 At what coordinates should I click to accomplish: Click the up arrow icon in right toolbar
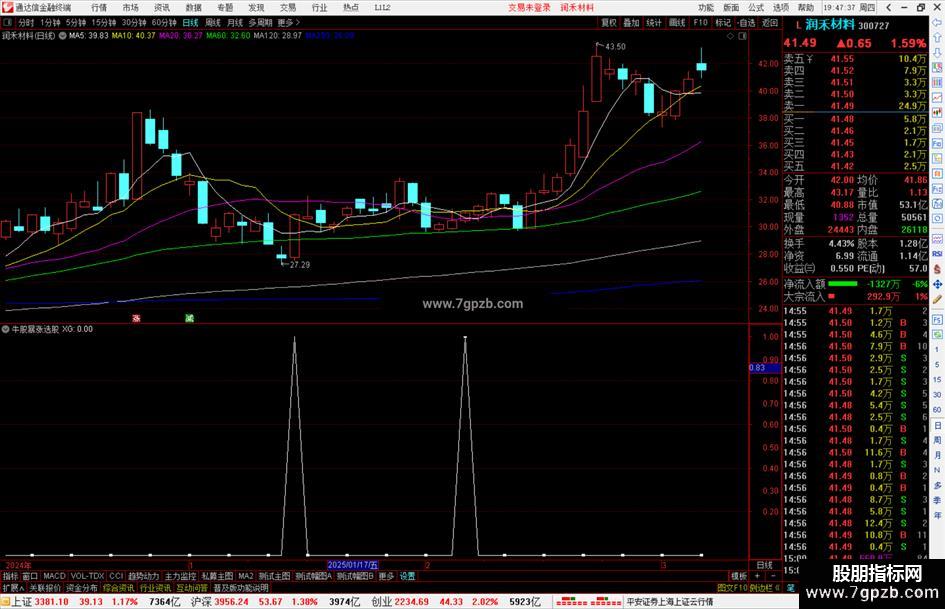[937, 37]
